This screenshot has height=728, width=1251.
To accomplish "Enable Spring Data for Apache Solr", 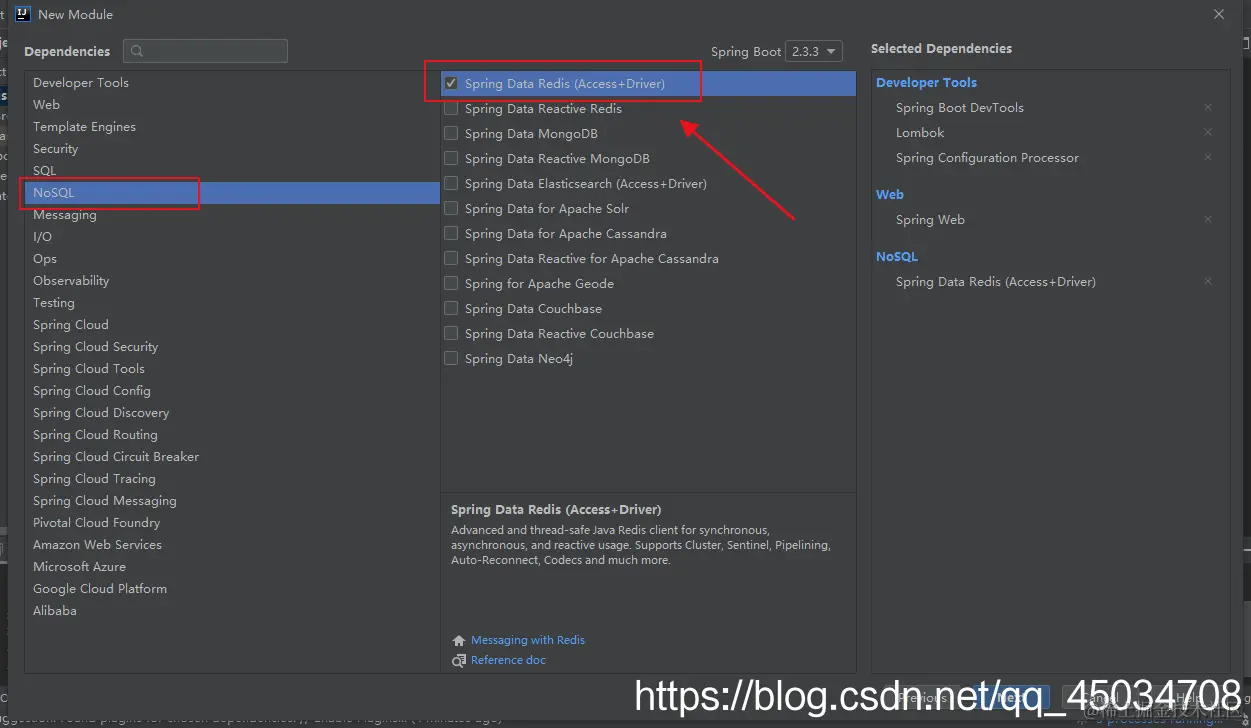I will pyautogui.click(x=451, y=208).
